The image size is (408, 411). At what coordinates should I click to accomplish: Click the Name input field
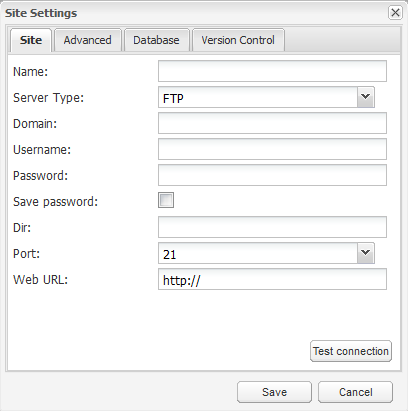coord(272,71)
